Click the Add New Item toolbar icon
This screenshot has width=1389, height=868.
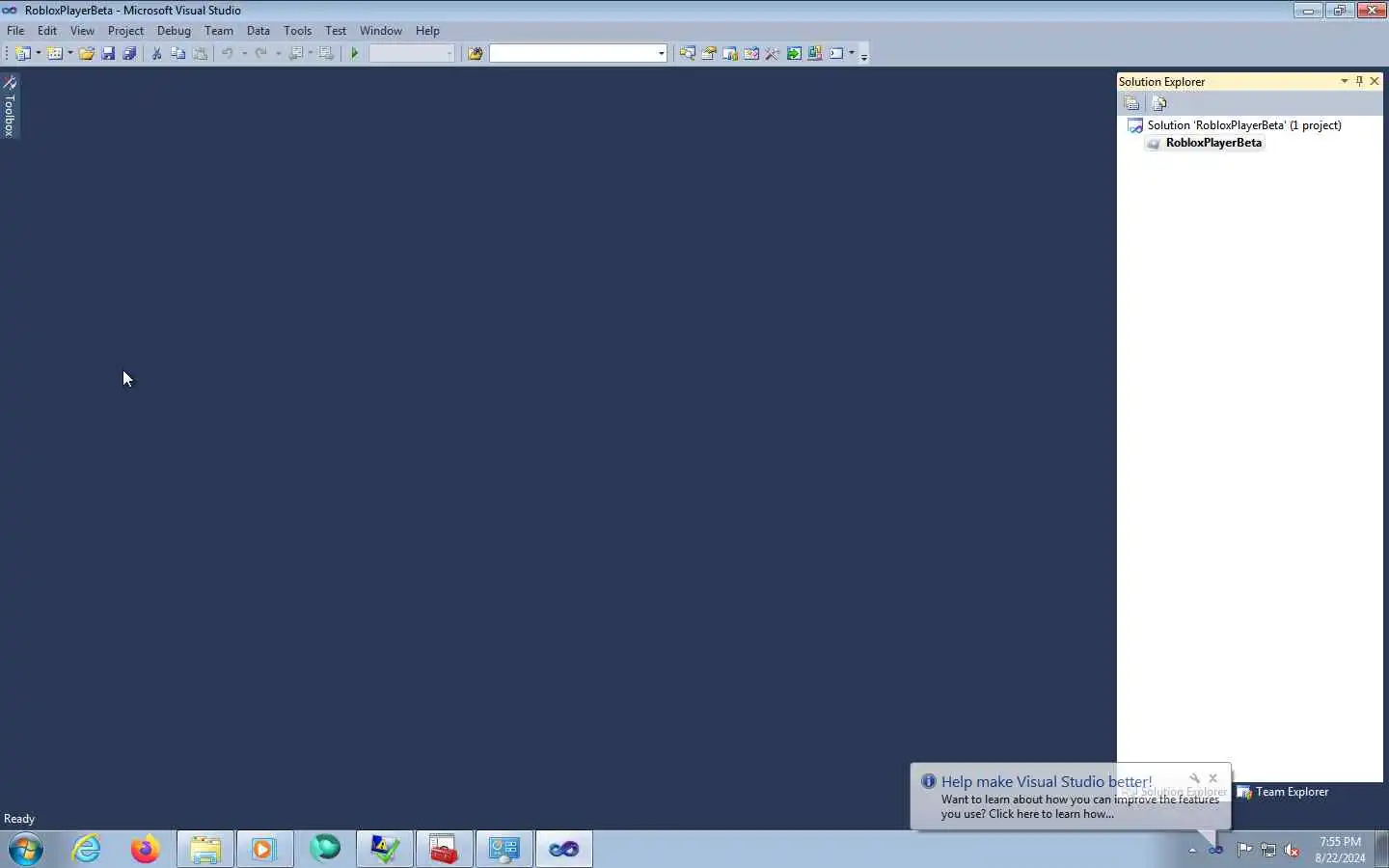(55, 54)
